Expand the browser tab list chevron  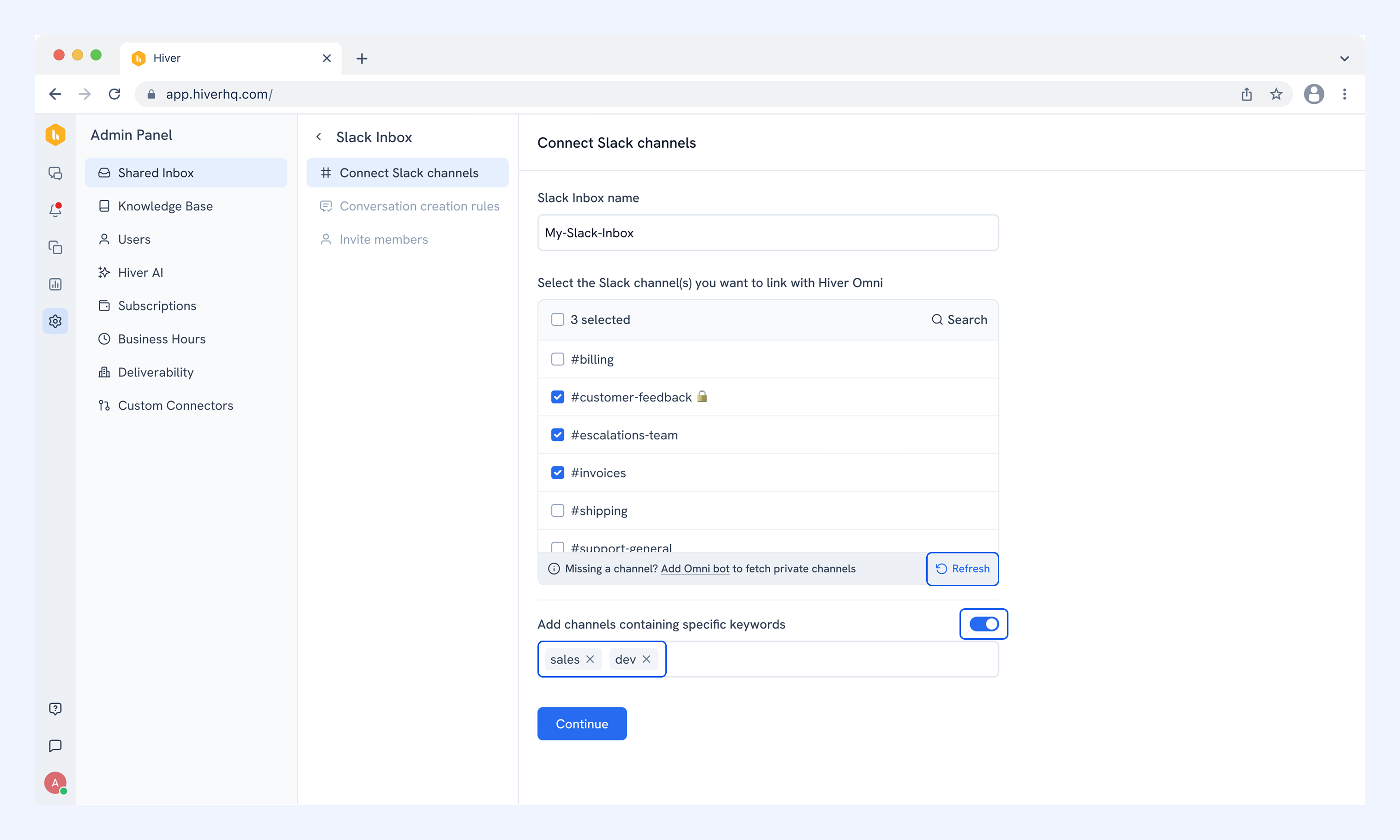1345,58
